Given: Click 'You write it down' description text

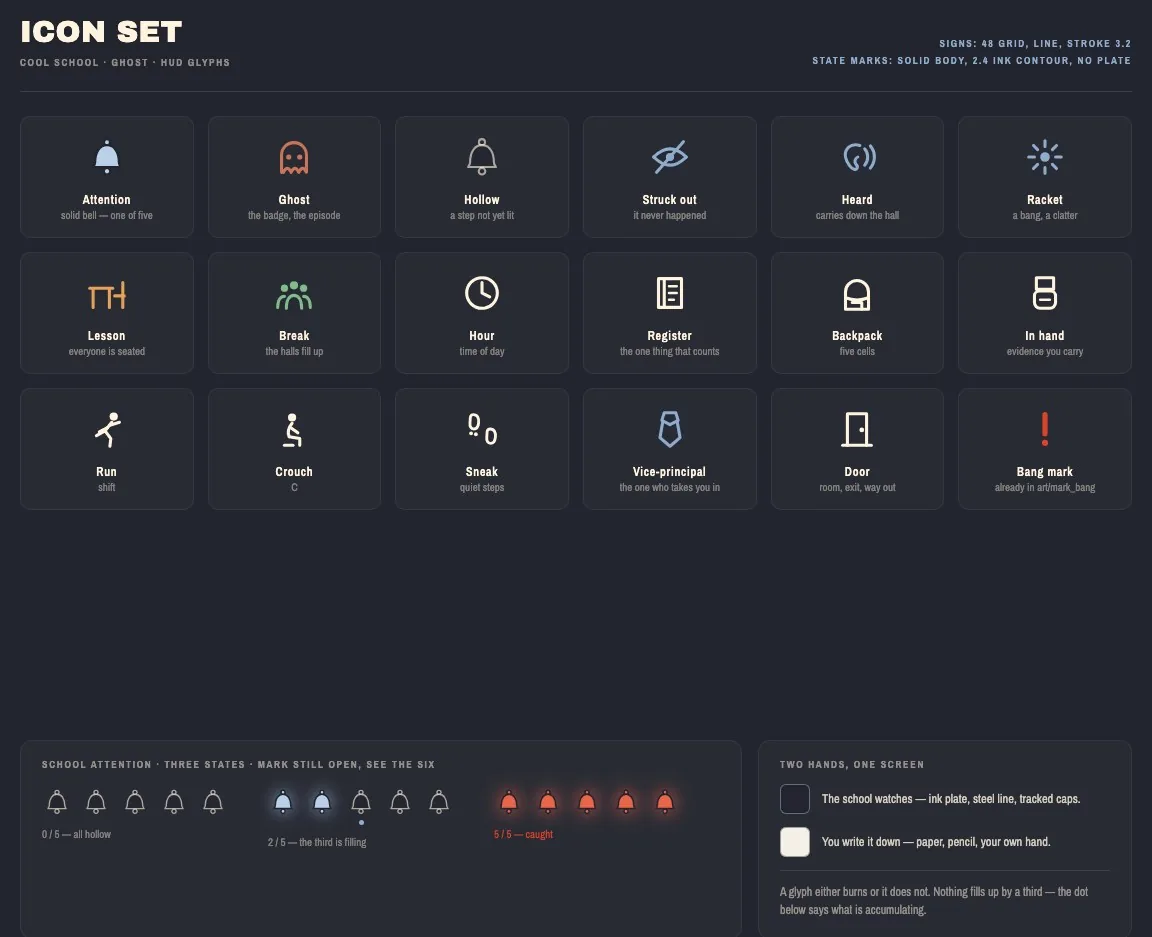Looking at the screenshot, I should 936,842.
